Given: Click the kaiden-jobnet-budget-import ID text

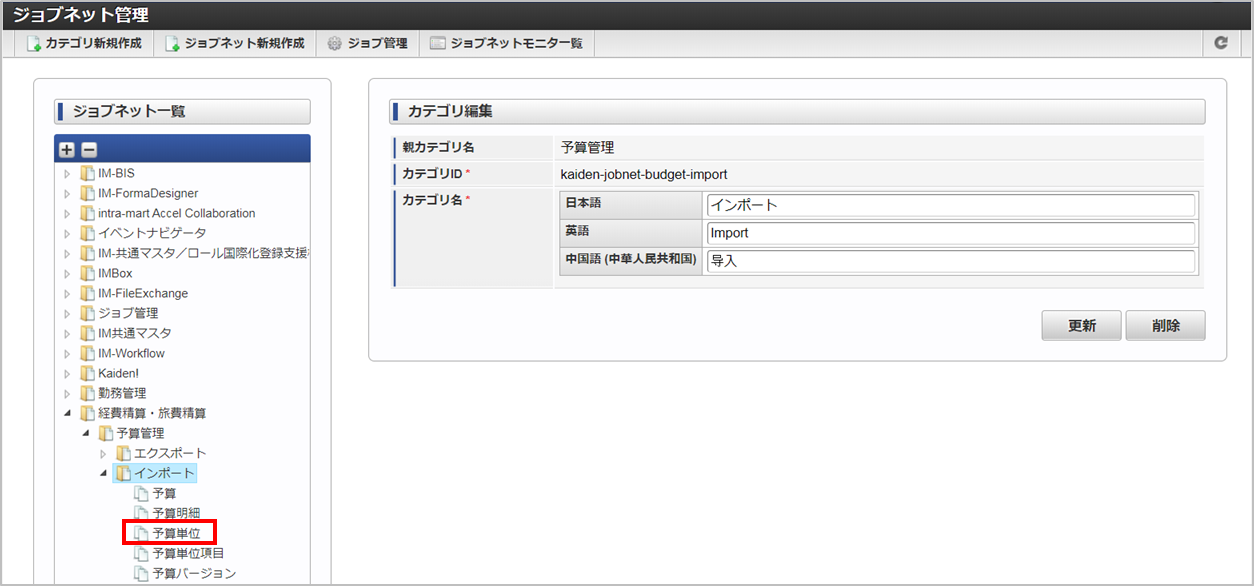Looking at the screenshot, I should (x=644, y=174).
